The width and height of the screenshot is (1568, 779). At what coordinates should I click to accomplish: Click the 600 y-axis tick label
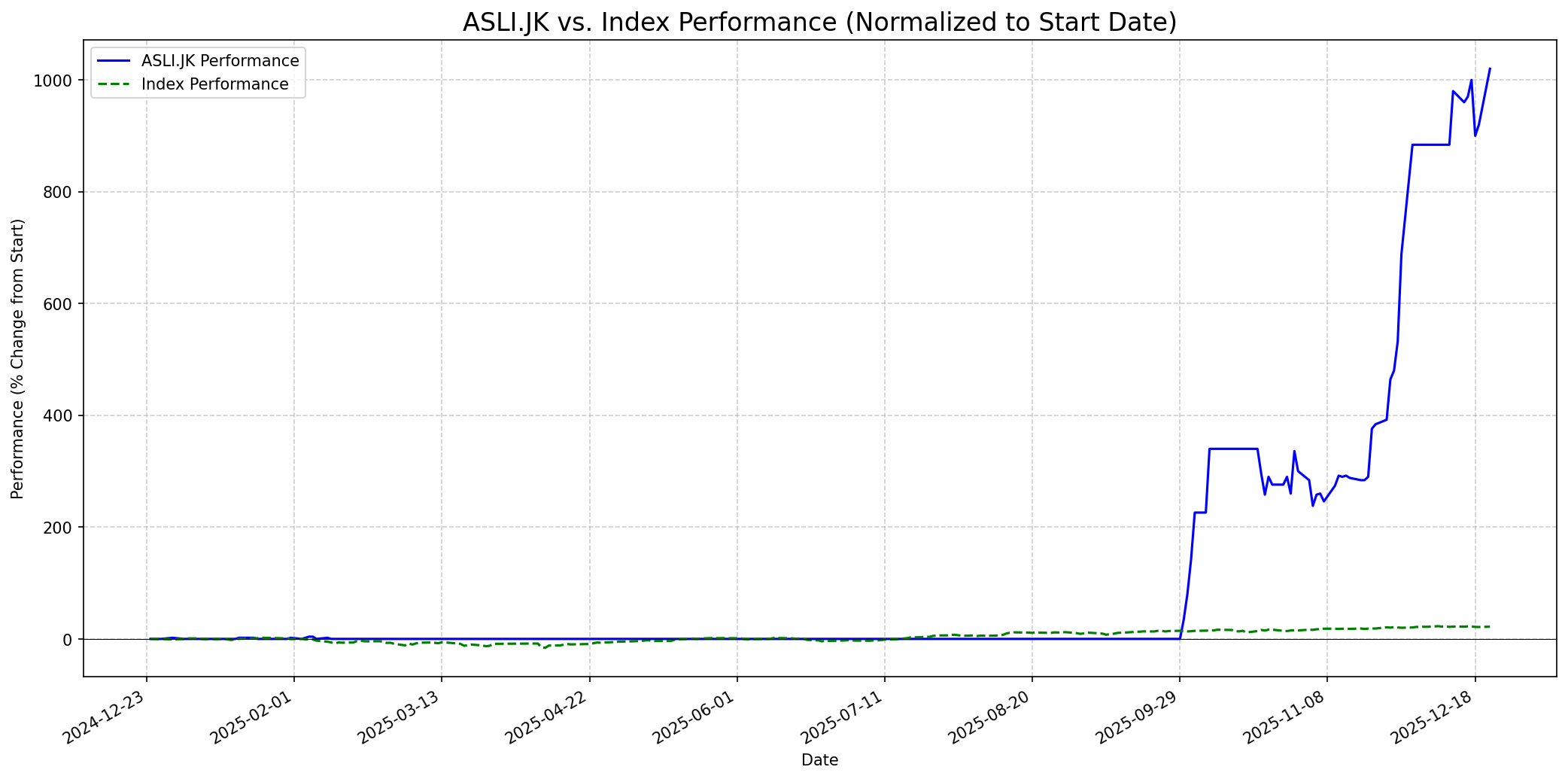pos(59,304)
